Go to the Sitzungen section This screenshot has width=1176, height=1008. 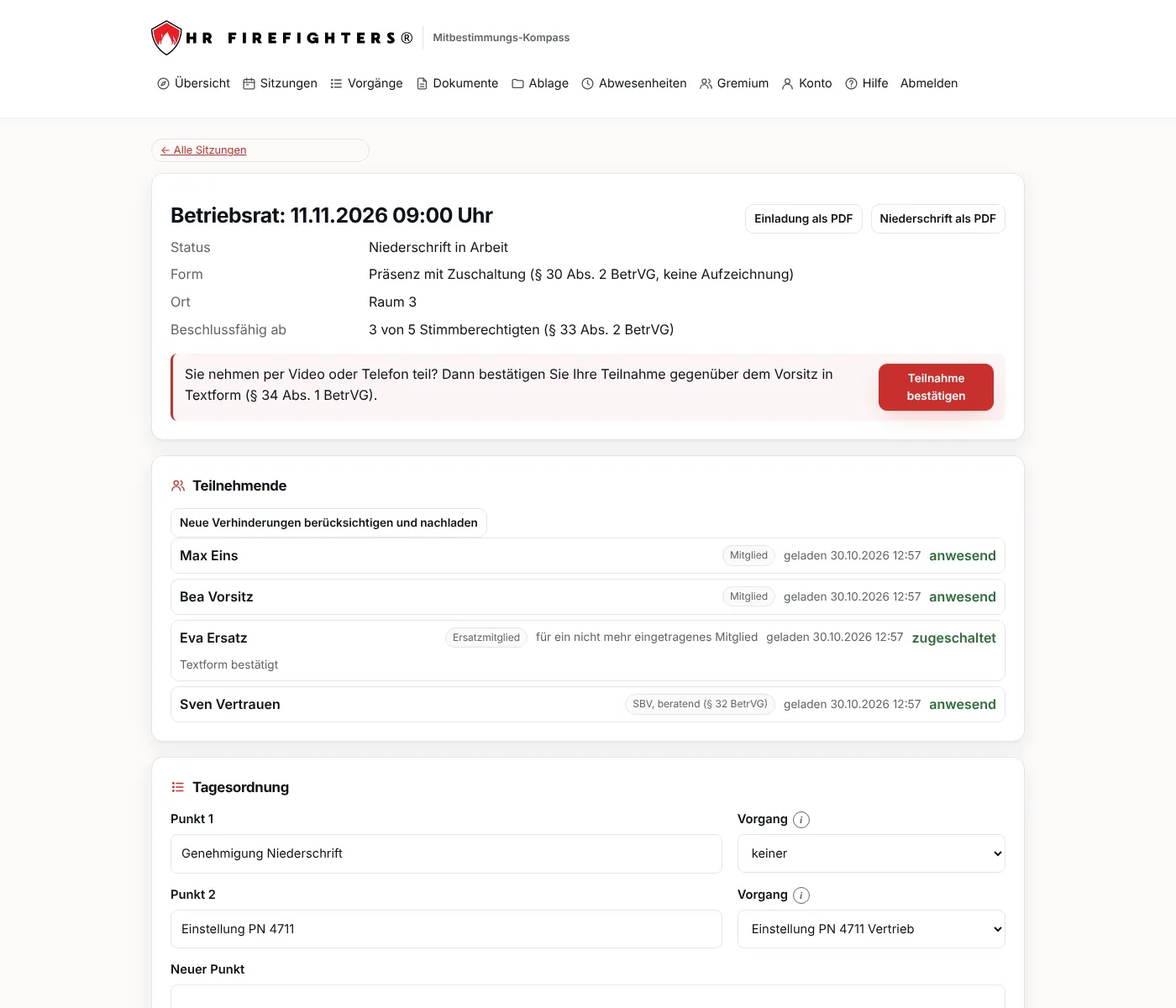280,83
